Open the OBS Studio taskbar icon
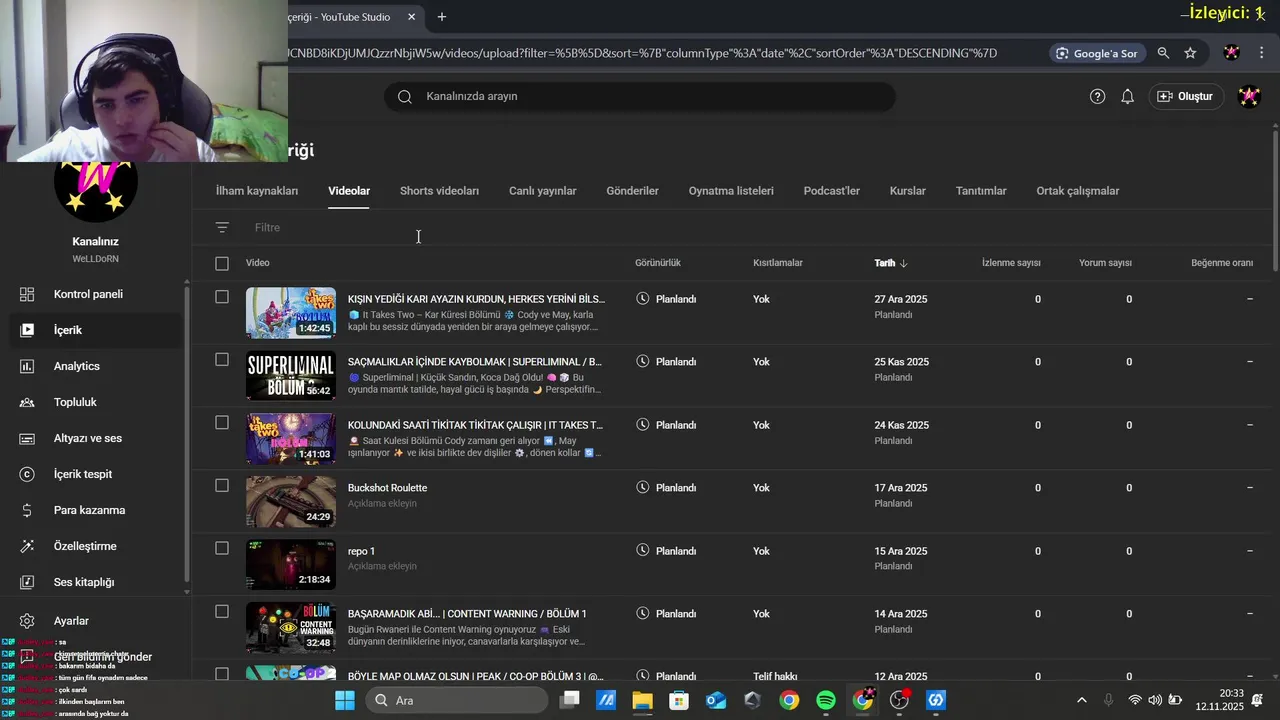 (899, 700)
